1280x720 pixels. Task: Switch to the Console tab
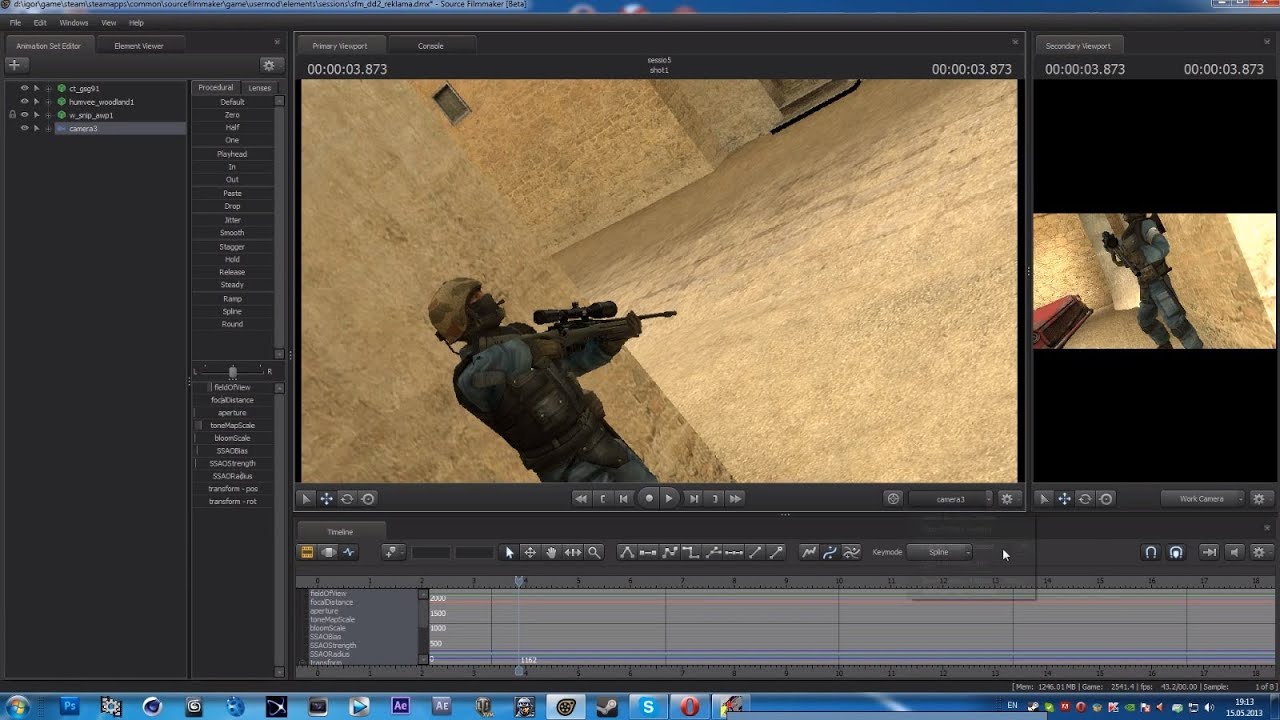431,46
